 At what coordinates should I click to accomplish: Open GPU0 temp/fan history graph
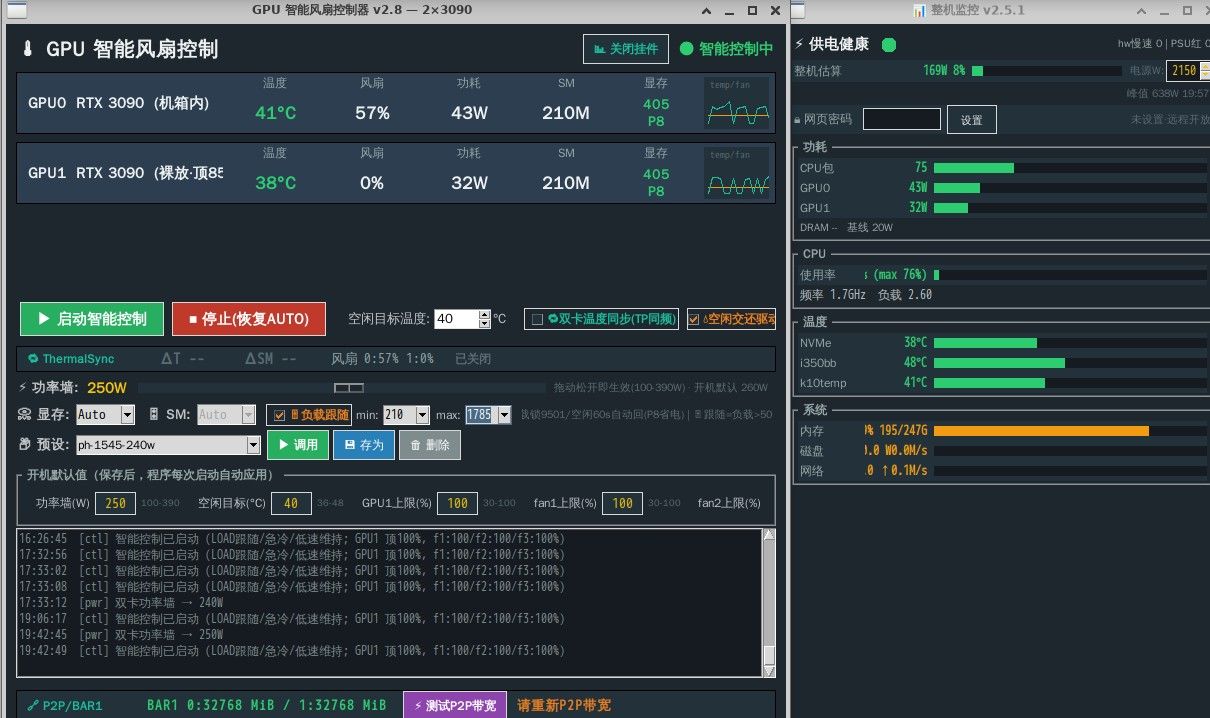(x=738, y=103)
